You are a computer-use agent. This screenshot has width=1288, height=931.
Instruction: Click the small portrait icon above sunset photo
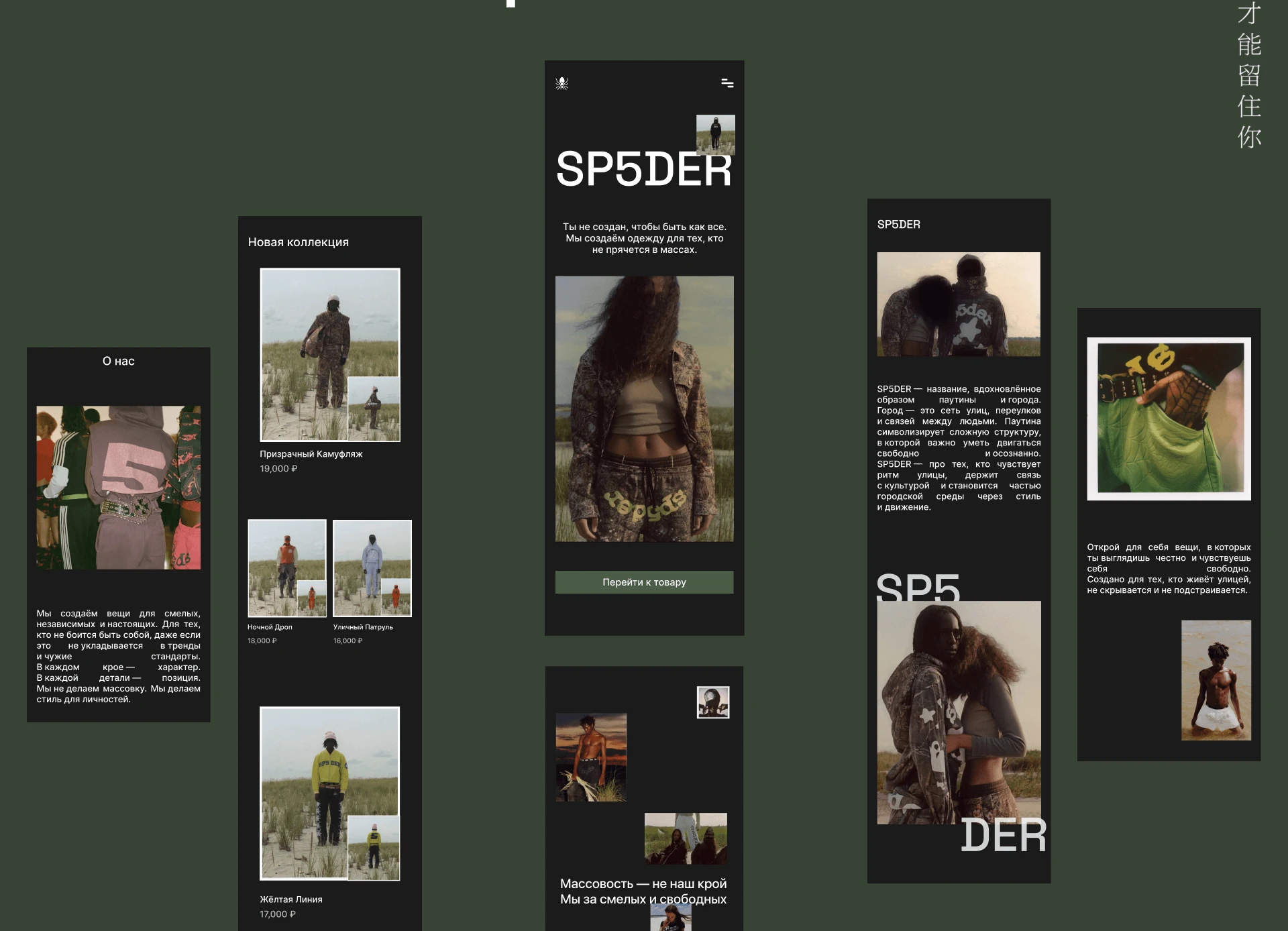pyautogui.click(x=712, y=702)
